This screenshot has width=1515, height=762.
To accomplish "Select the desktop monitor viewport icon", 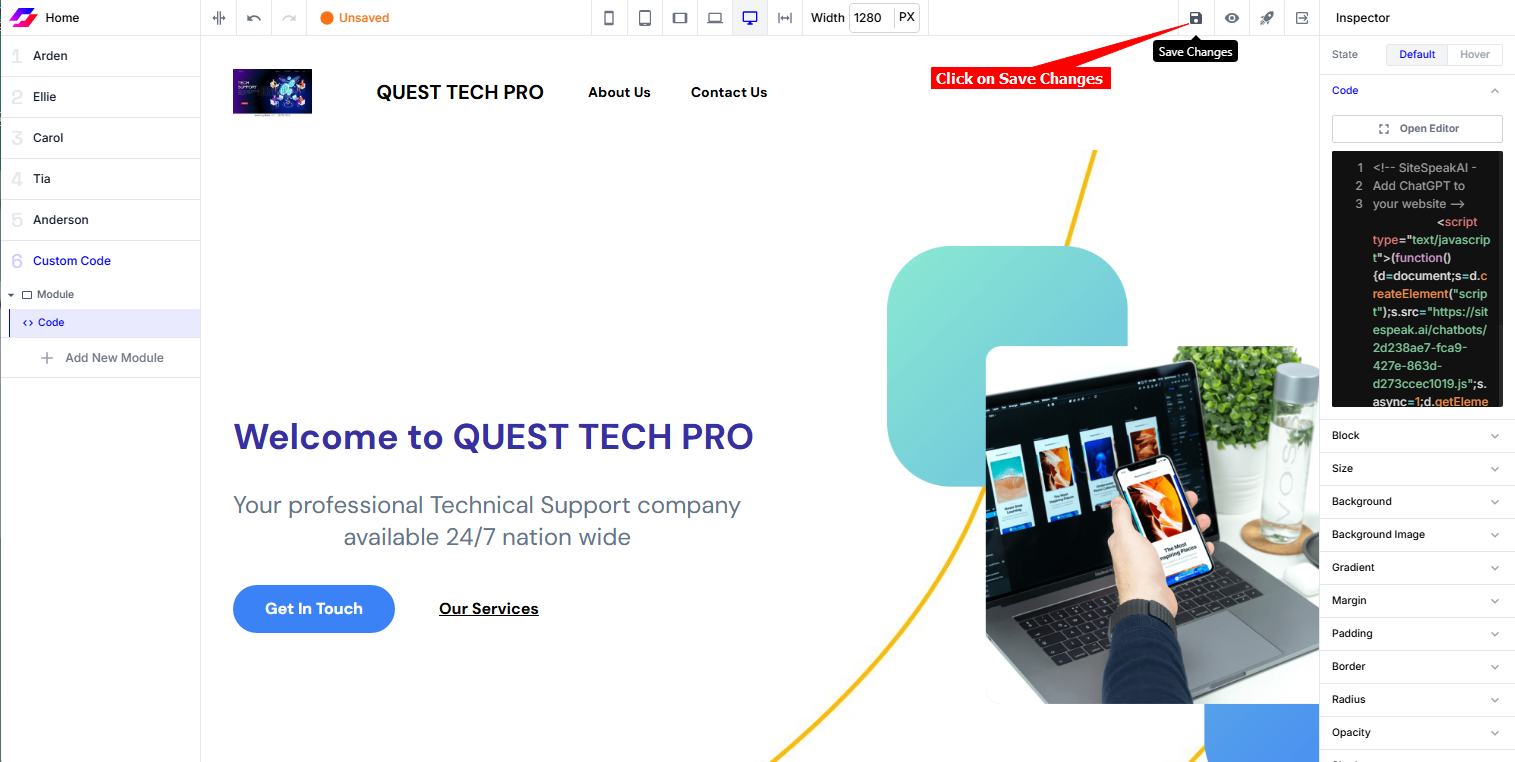I will click(750, 18).
